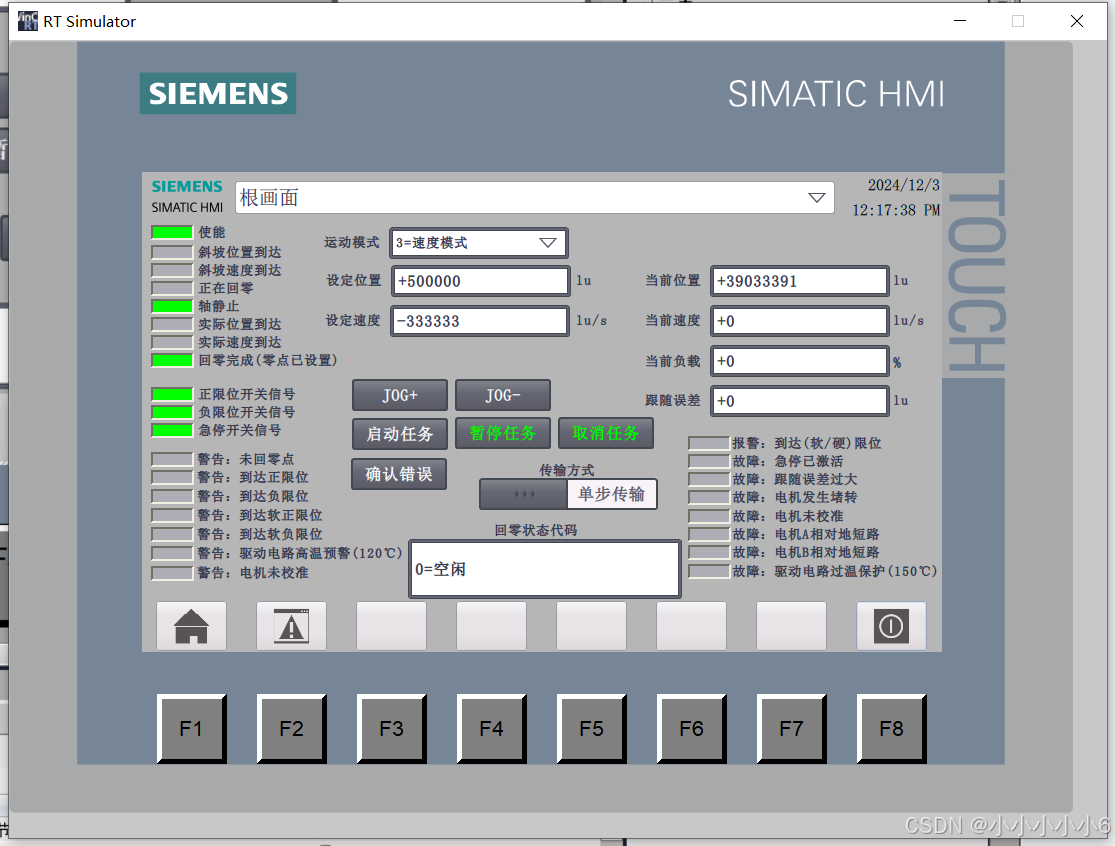
Task: Click the 负限位开关信号 label
Action: 247,412
